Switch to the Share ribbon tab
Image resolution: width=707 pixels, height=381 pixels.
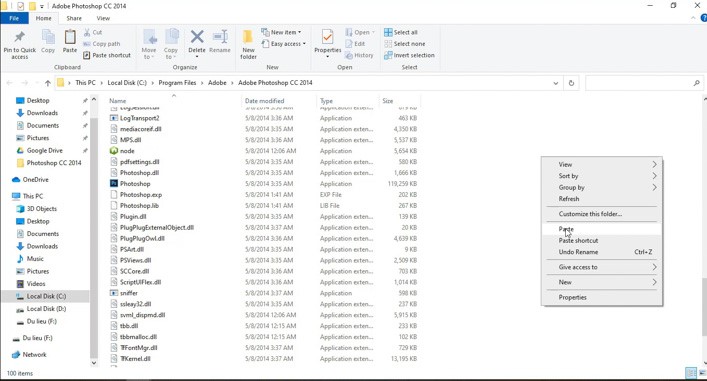[74, 18]
